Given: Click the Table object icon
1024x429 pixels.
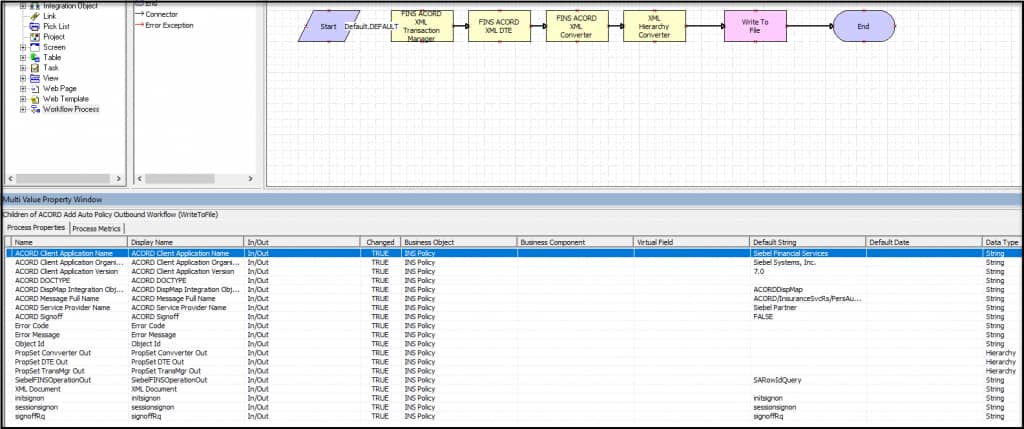Looking at the screenshot, I should pos(35,57).
